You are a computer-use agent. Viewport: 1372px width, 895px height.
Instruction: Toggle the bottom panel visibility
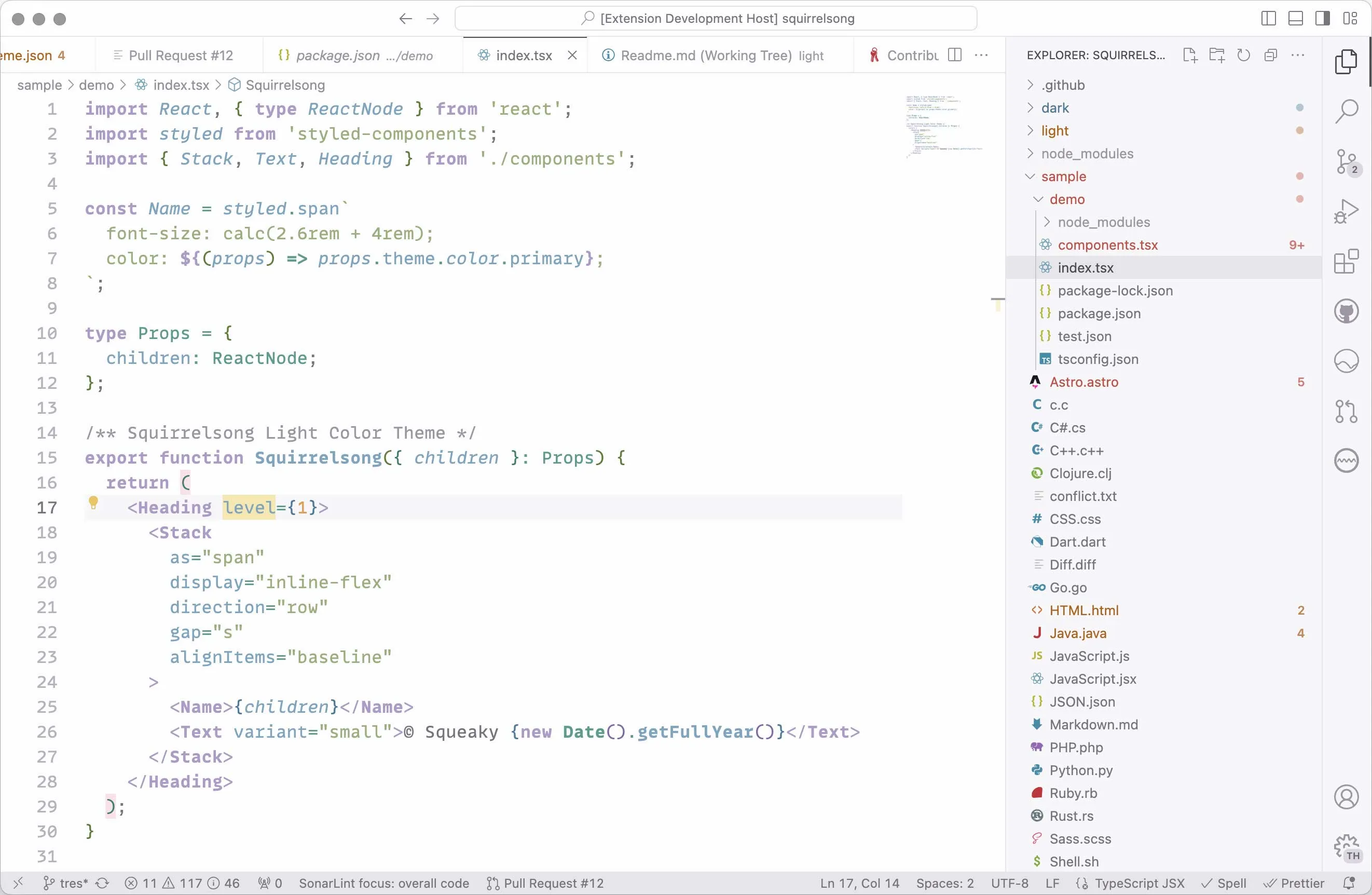tap(1295, 19)
